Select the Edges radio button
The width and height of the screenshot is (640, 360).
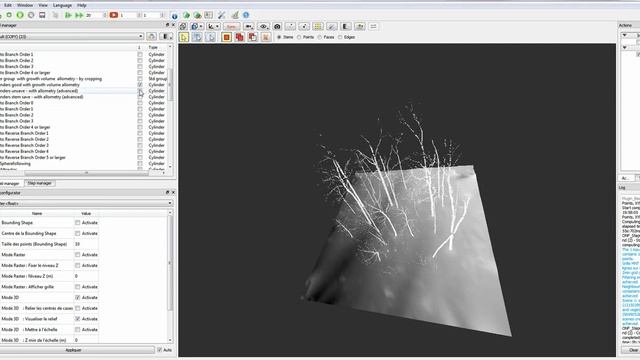[x=340, y=37]
